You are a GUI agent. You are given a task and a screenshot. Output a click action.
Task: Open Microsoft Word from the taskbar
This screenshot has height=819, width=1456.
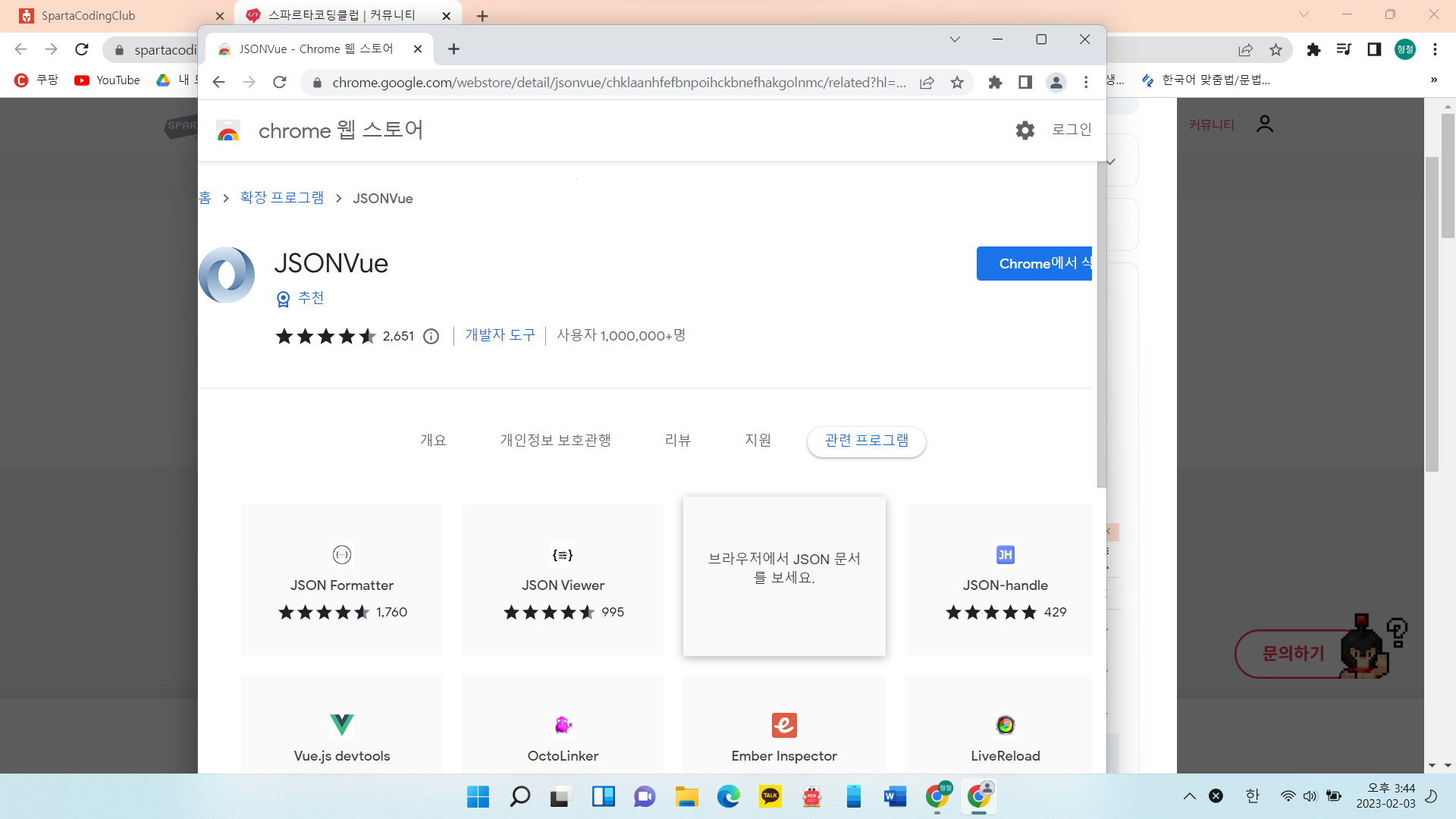coord(895,796)
